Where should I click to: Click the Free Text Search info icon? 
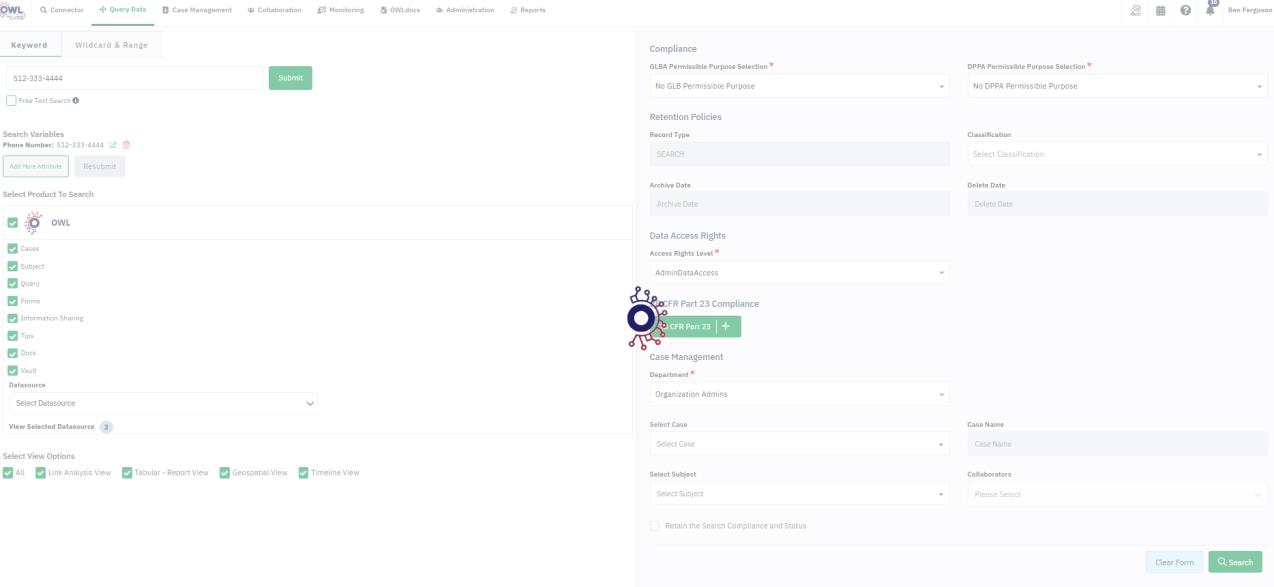point(76,100)
